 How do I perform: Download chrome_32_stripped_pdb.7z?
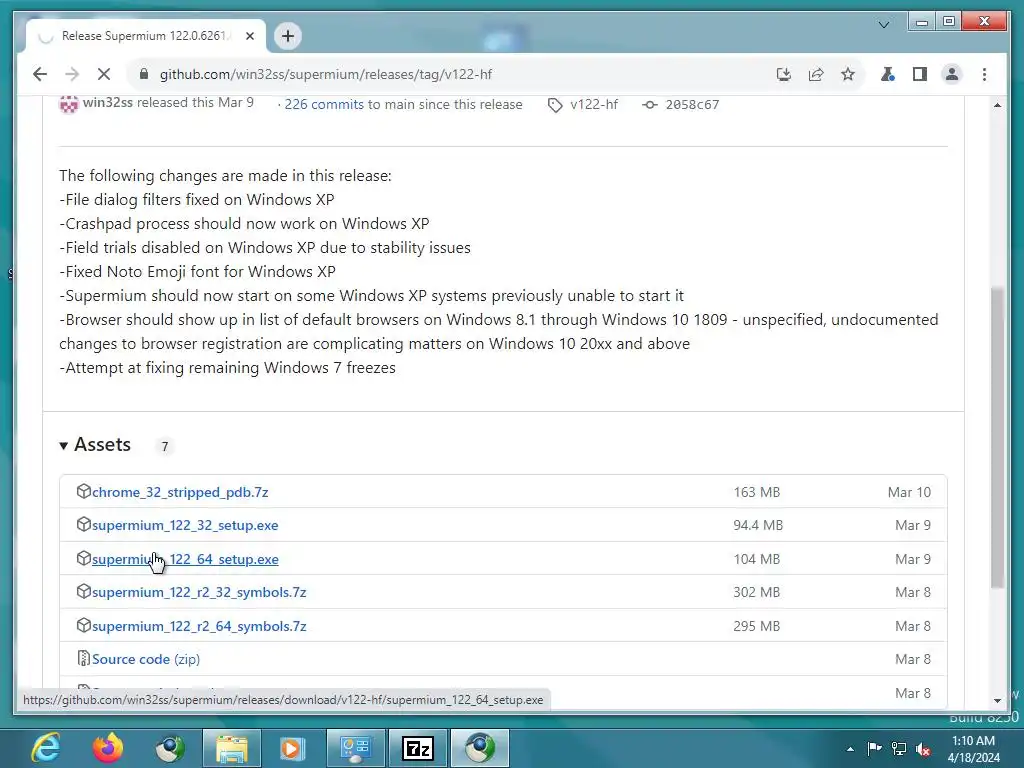click(x=180, y=492)
